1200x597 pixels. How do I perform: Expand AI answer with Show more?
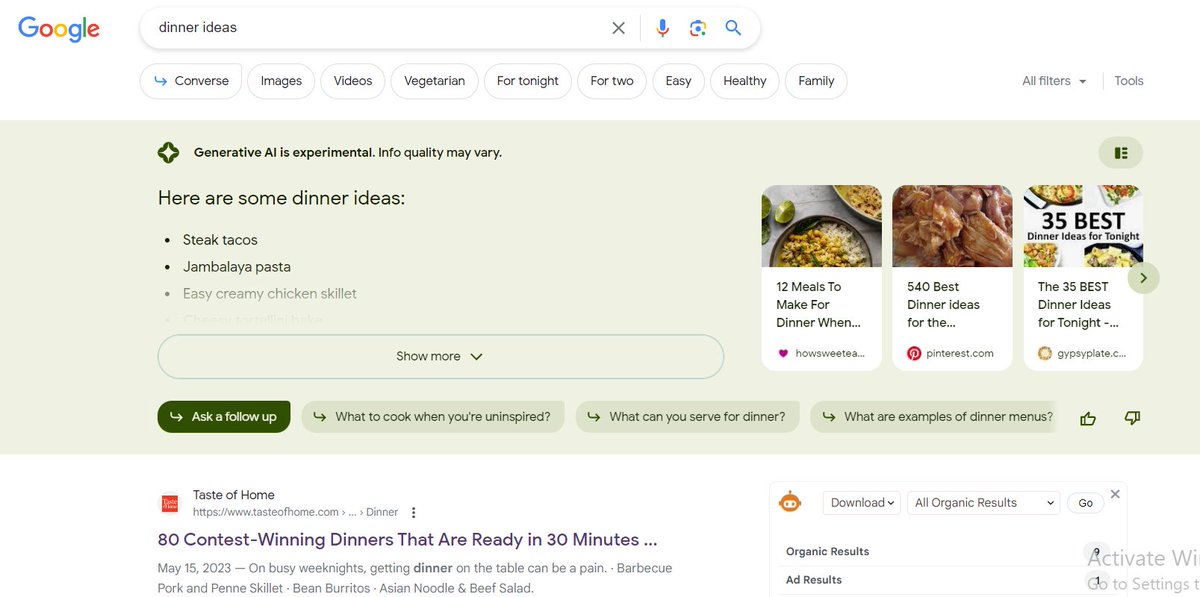(x=440, y=356)
